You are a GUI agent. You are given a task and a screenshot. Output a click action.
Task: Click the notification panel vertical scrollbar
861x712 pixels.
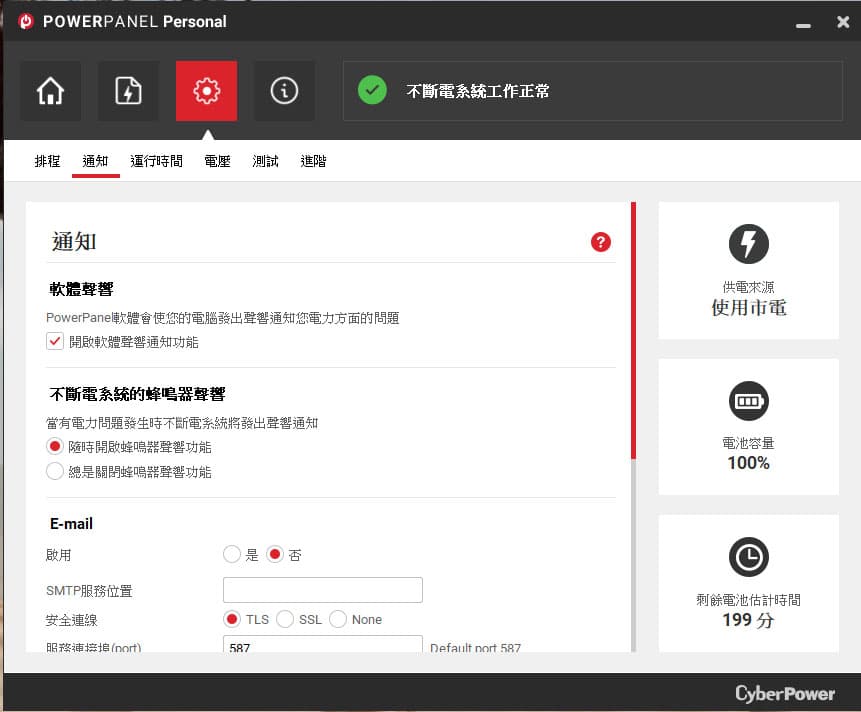pyautogui.click(x=633, y=427)
